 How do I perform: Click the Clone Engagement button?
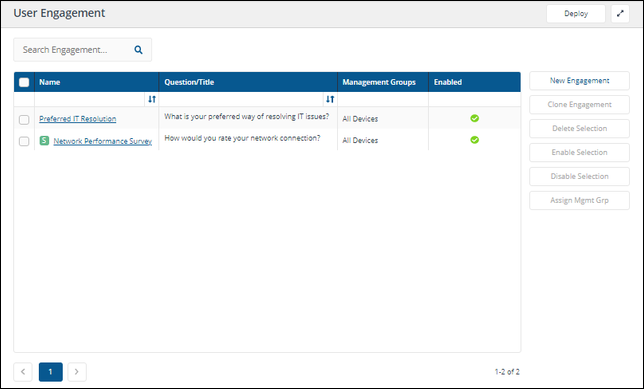point(579,104)
